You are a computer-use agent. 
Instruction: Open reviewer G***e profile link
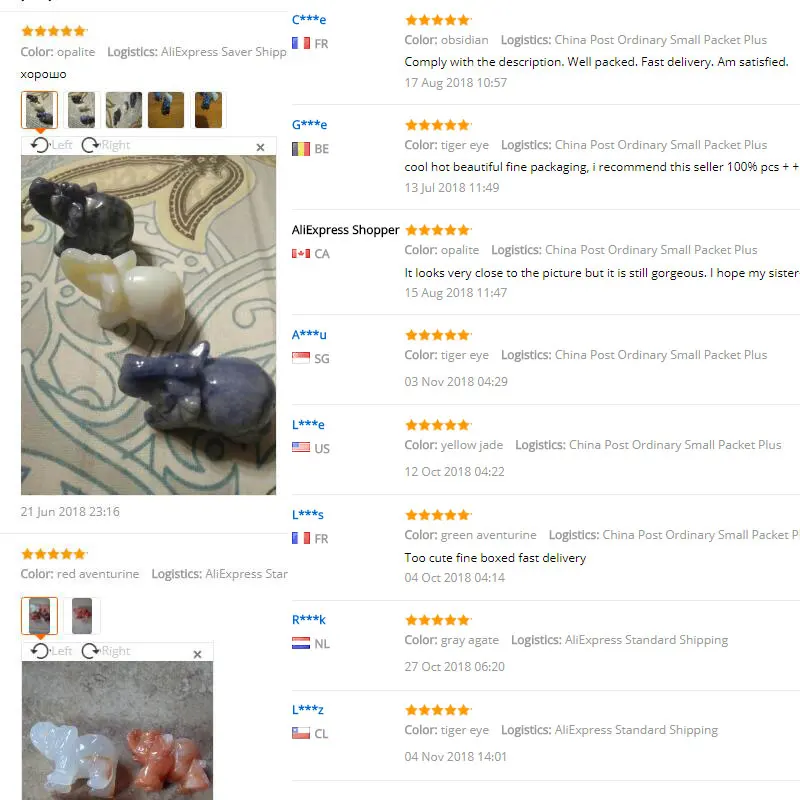tap(309, 124)
